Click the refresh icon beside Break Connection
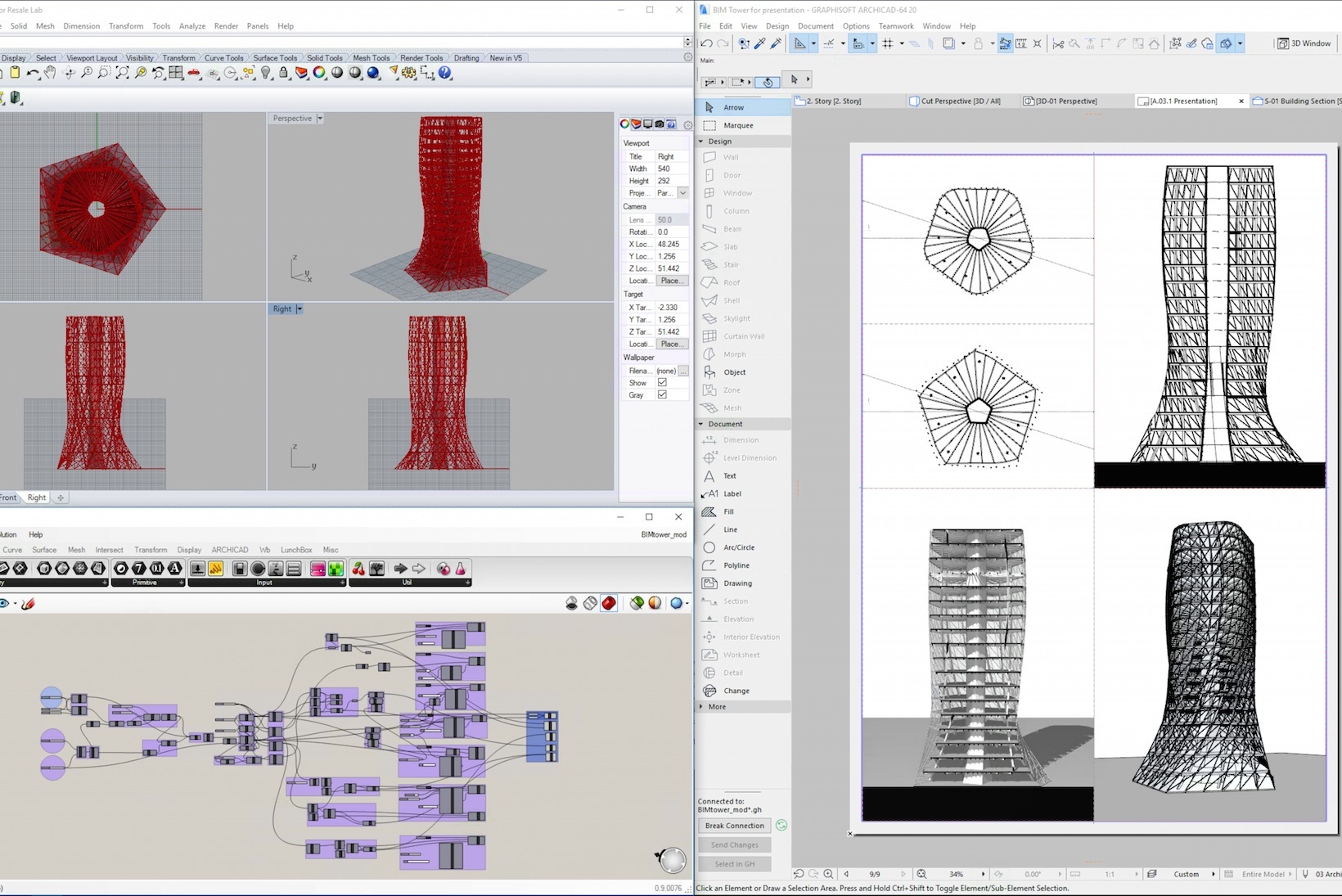Image resolution: width=1342 pixels, height=896 pixels. (781, 826)
